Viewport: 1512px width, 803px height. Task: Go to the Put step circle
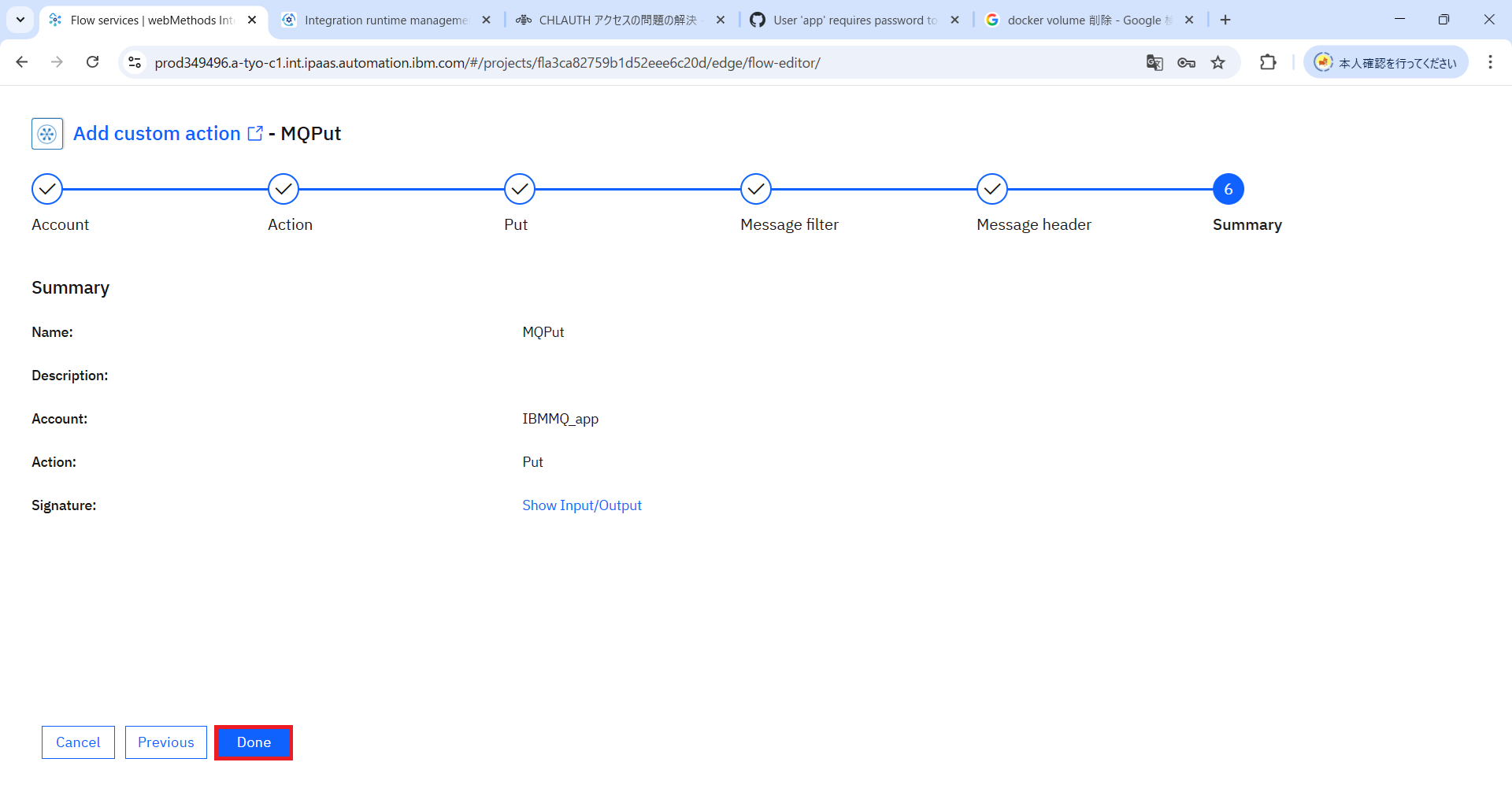[x=520, y=189]
